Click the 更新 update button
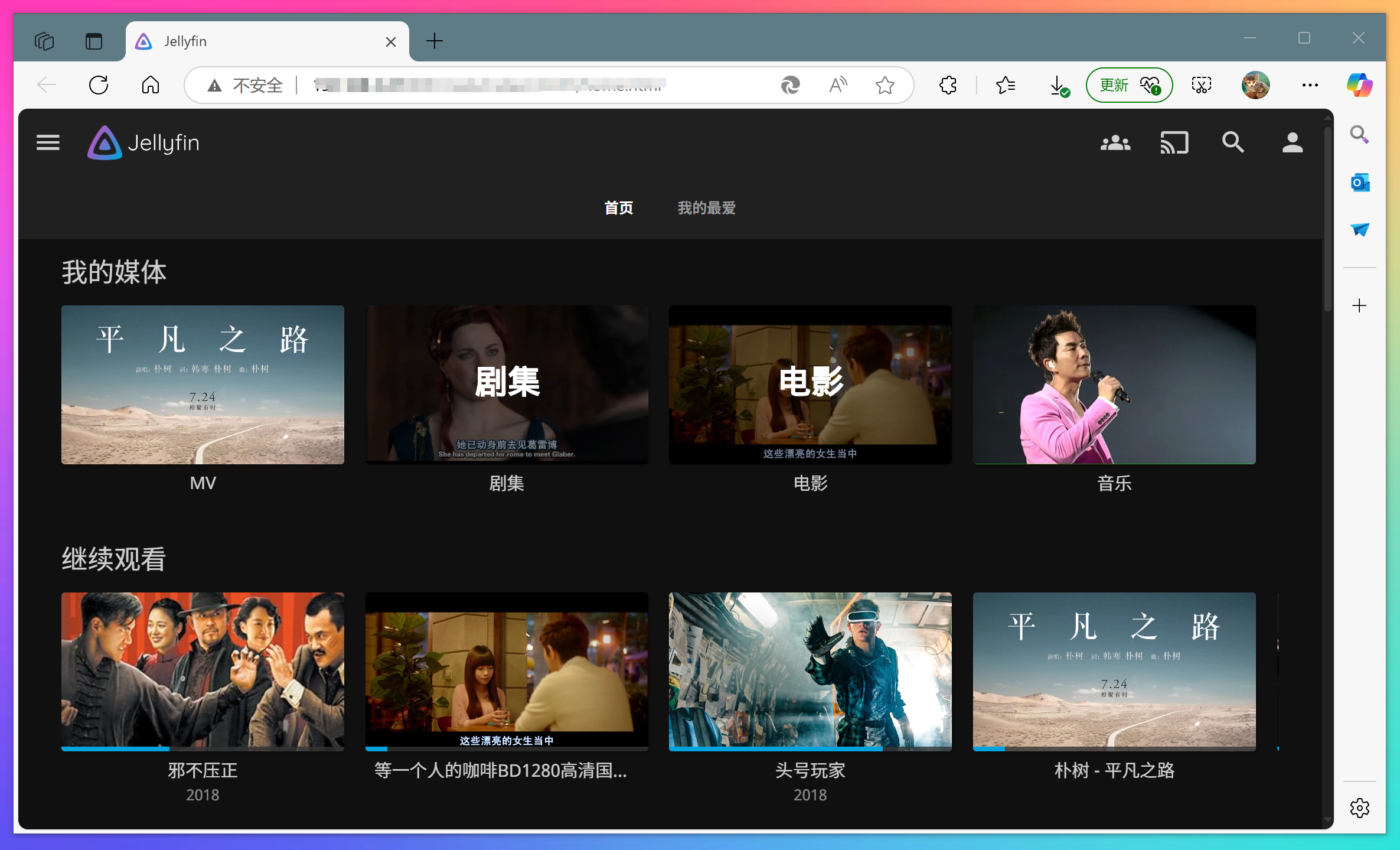The width and height of the screenshot is (1400, 850). pos(1128,85)
